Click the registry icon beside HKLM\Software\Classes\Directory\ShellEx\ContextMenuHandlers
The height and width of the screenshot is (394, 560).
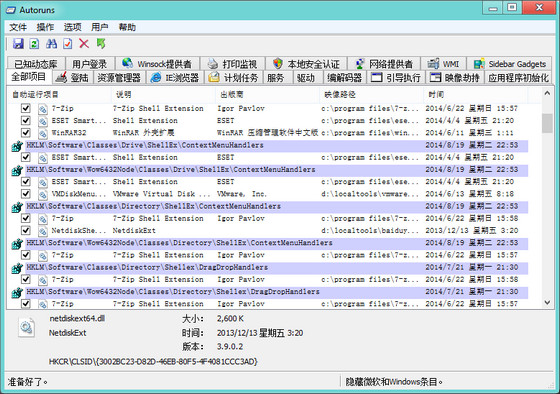click(17, 207)
